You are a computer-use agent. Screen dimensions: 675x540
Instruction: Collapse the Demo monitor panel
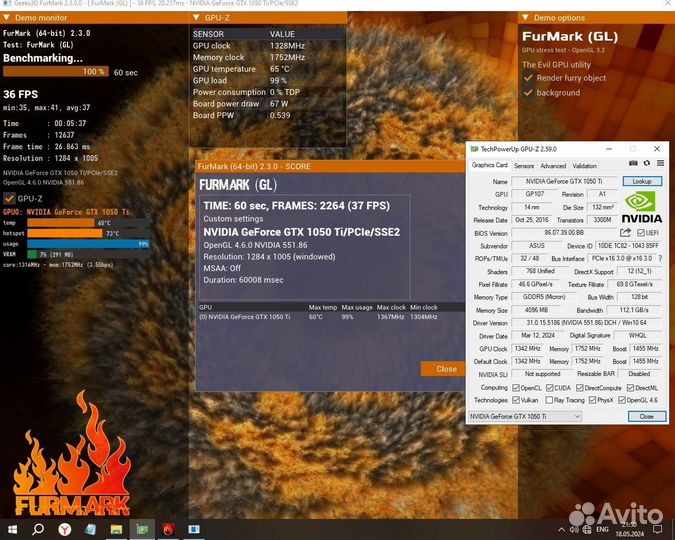coord(7,18)
